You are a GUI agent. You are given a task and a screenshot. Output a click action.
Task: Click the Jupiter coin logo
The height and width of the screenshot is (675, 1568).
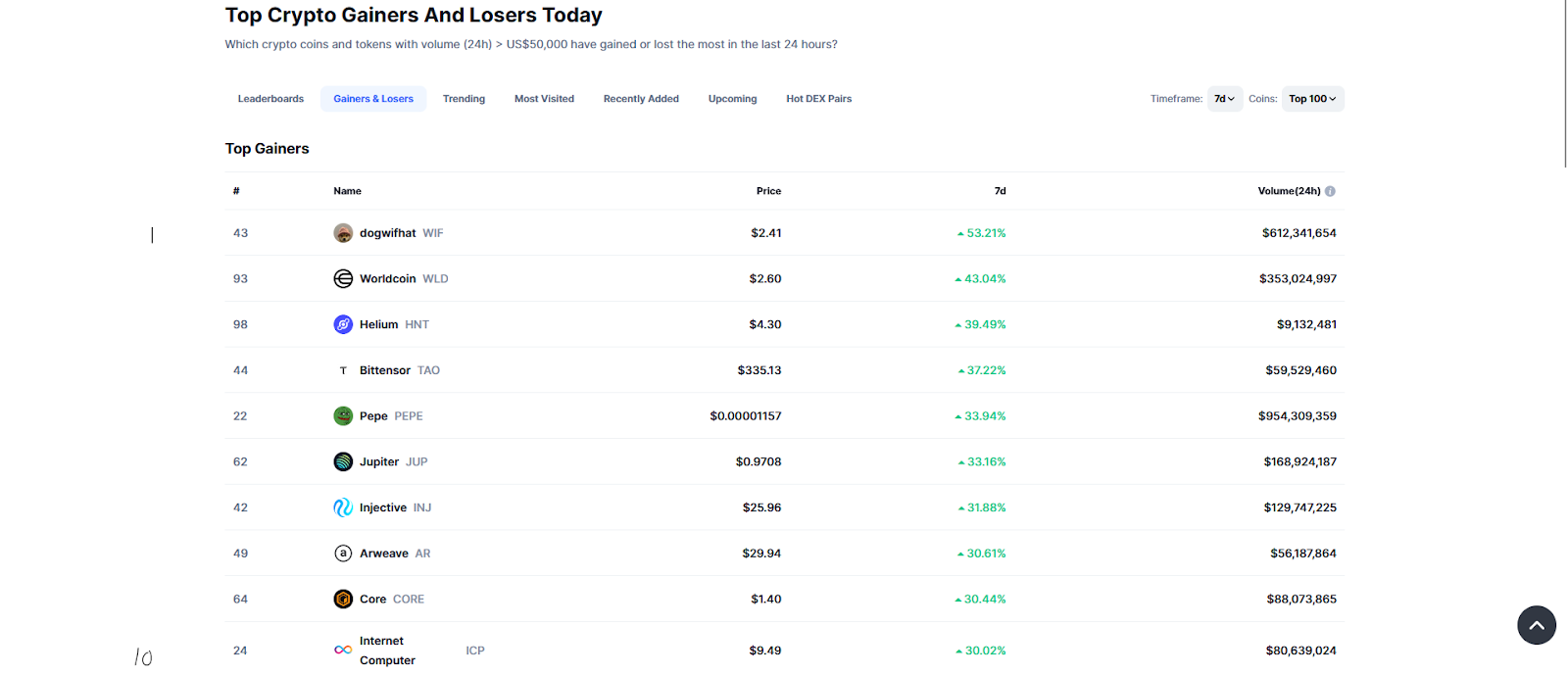pyautogui.click(x=343, y=461)
